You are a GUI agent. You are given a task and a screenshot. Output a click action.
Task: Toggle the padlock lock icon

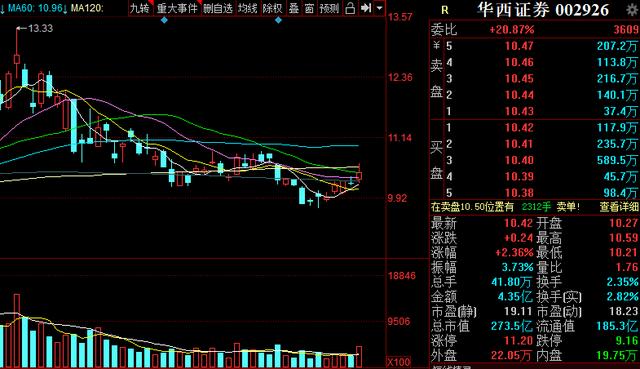(x=350, y=8)
